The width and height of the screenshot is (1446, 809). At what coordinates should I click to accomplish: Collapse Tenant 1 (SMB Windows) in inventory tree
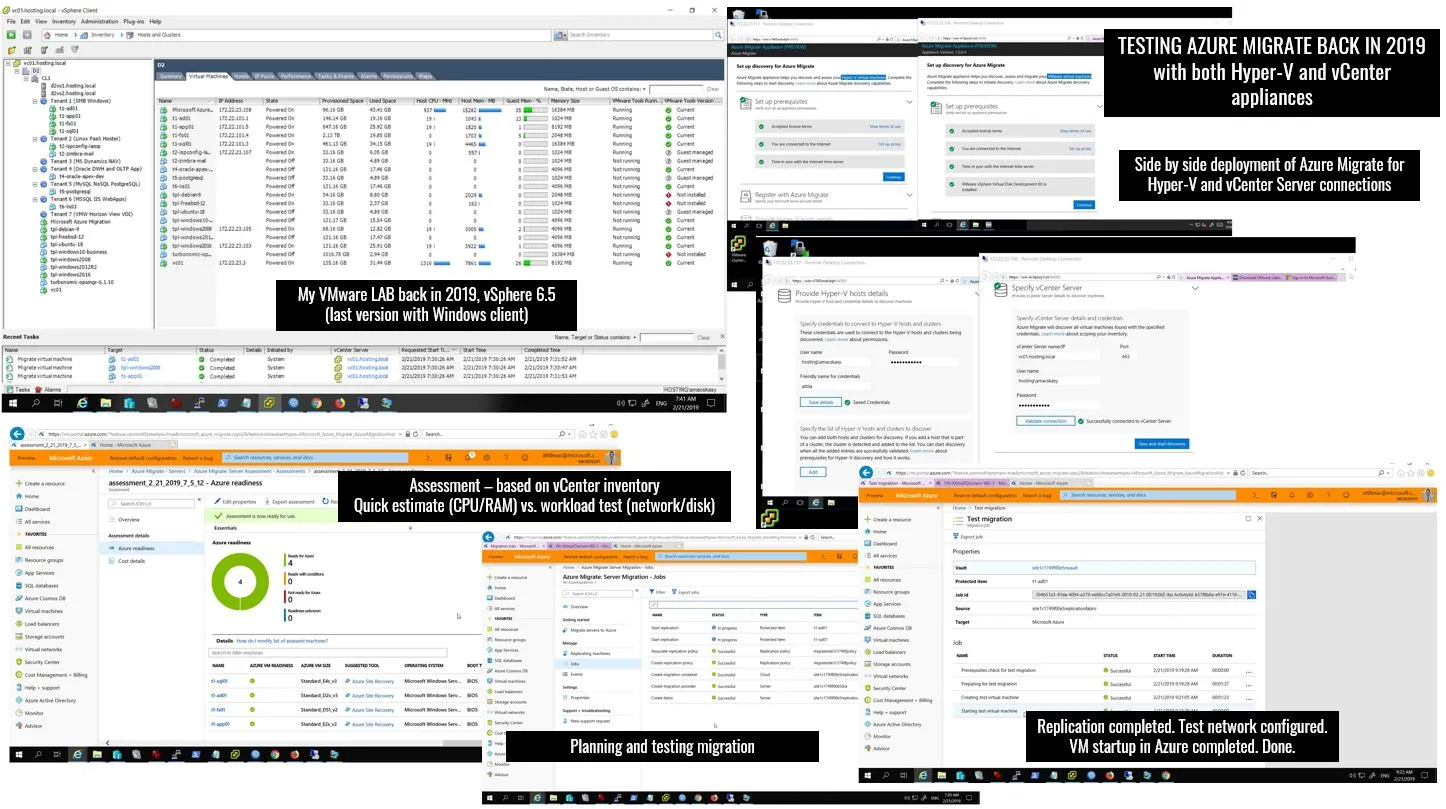[x=36, y=101]
